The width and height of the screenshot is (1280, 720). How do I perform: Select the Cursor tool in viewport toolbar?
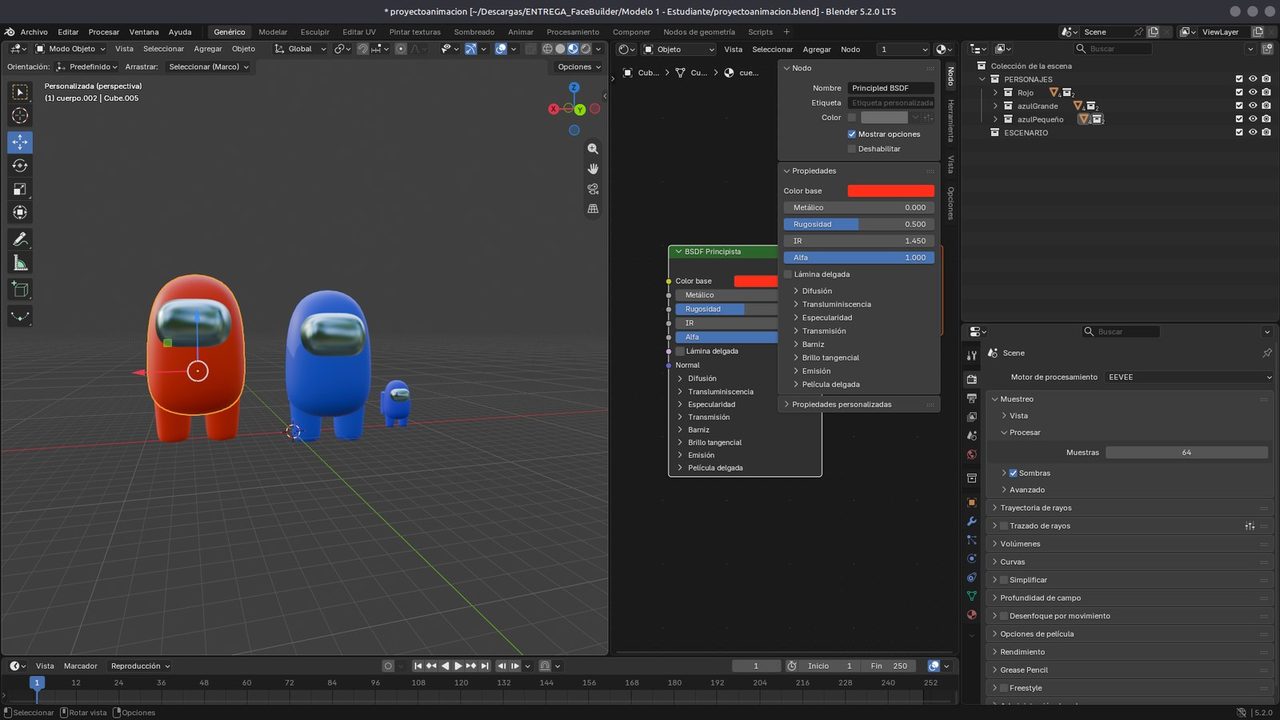pos(20,116)
